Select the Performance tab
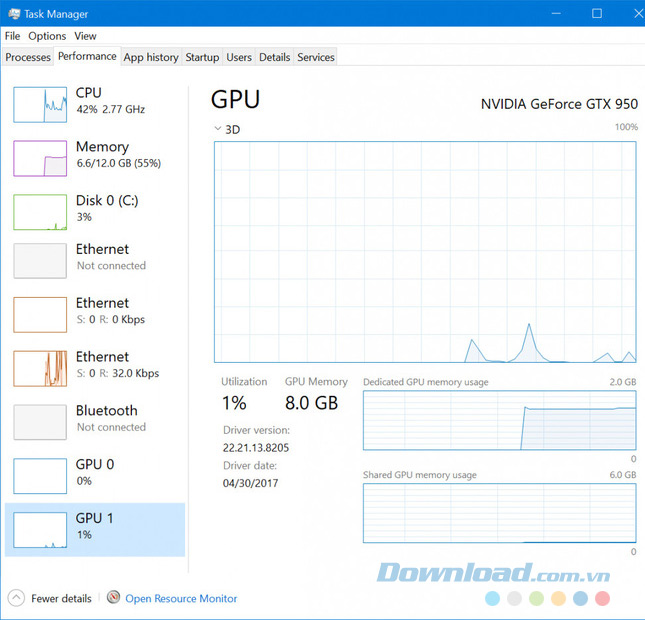 pos(87,56)
